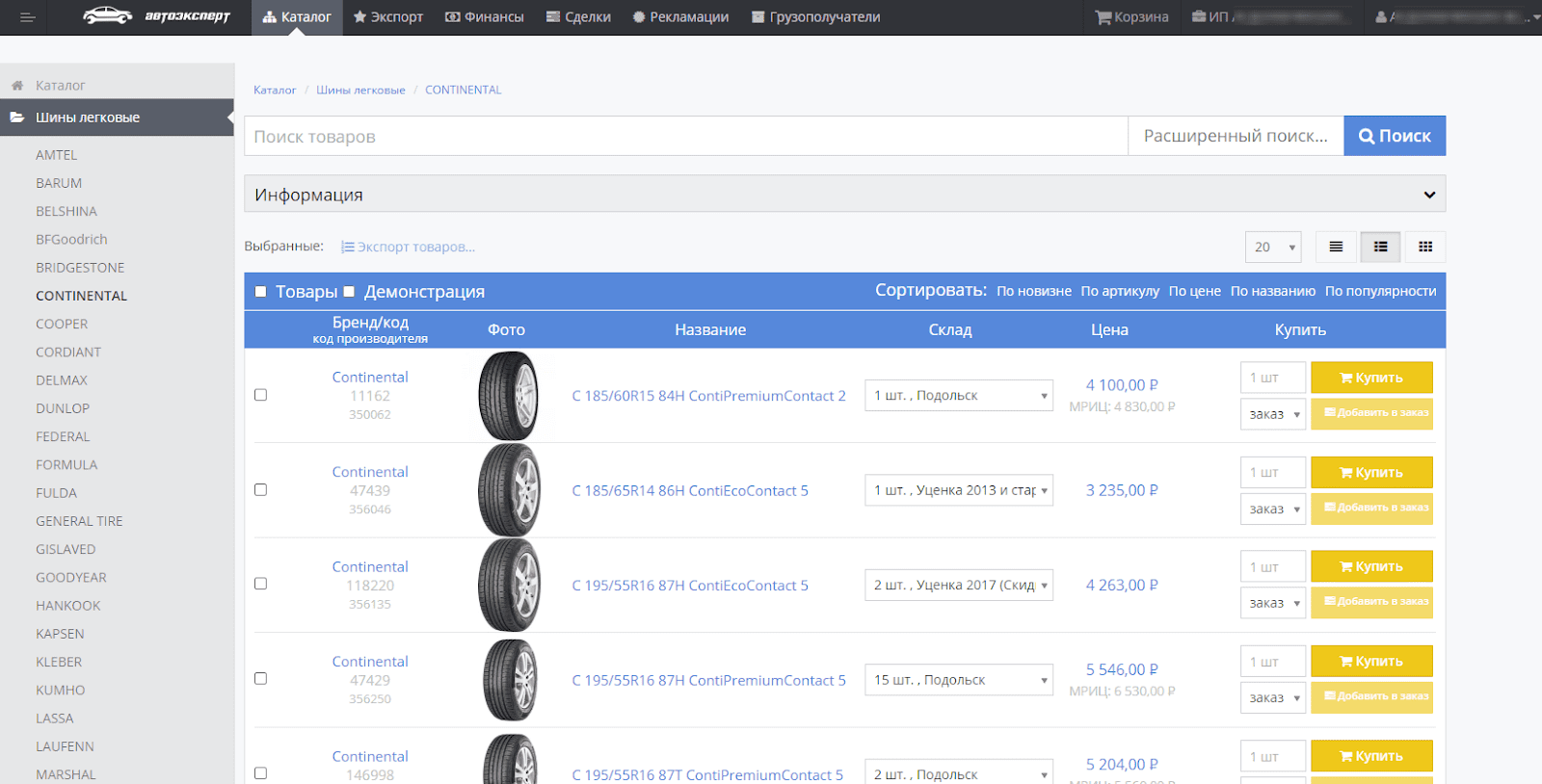The image size is (1542, 784).
Task: Add ContiPremiumContact 2 via Добавить в заказ
Action: pos(1371,414)
